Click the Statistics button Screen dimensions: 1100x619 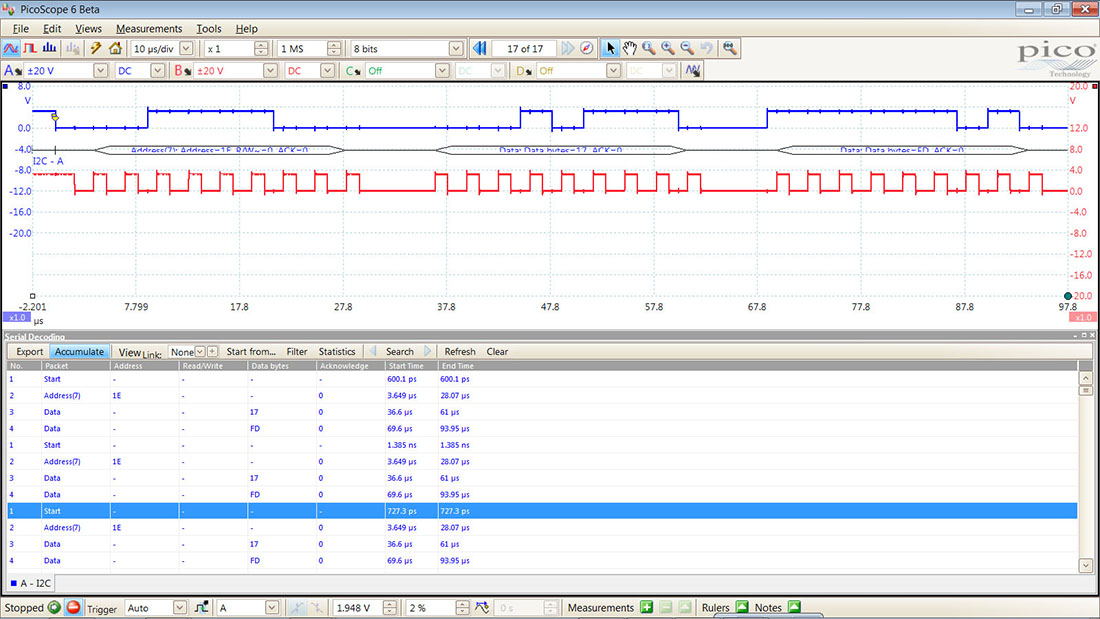(x=337, y=352)
